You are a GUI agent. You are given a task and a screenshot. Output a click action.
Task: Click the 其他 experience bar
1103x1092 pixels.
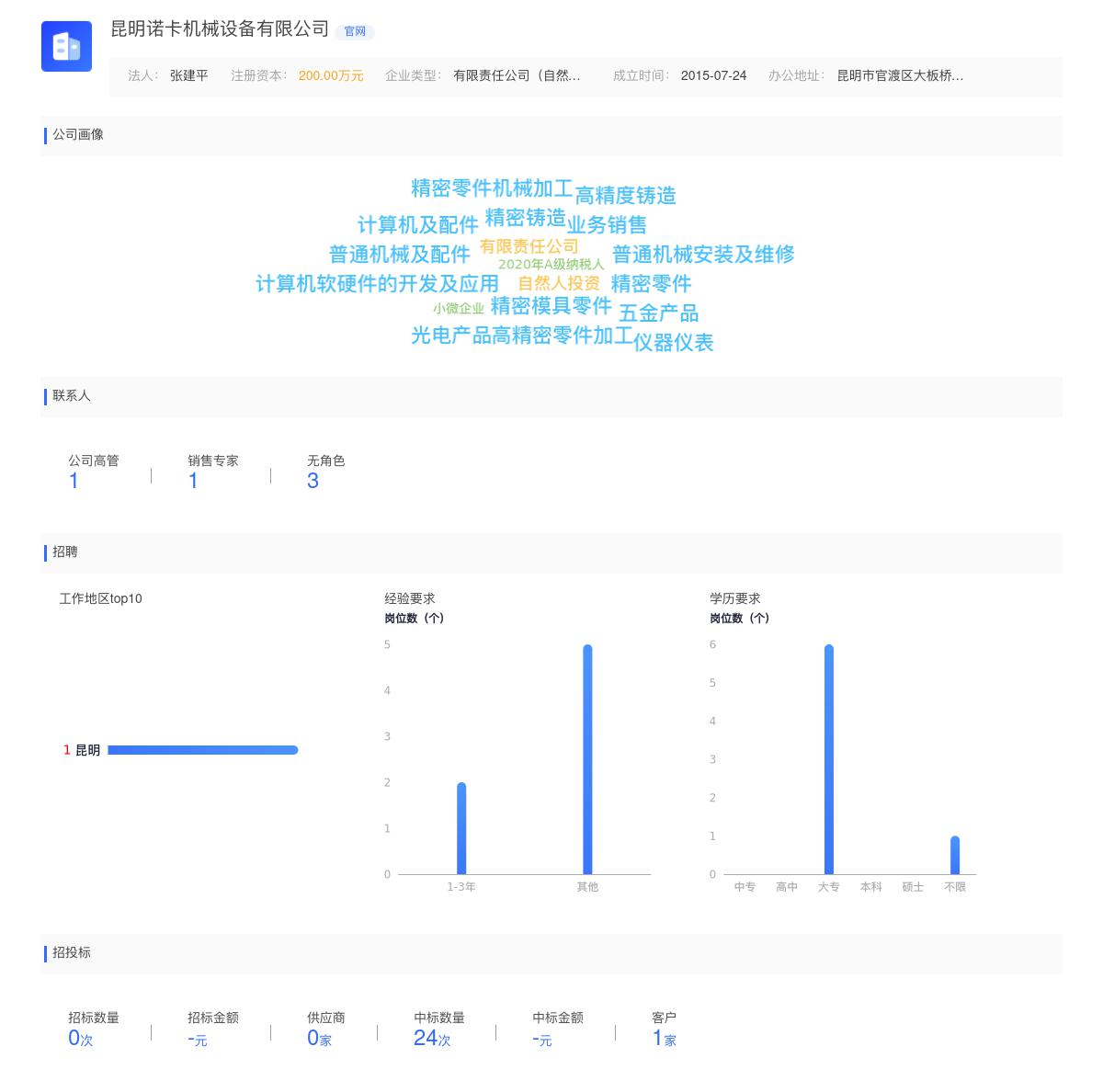coord(587,759)
